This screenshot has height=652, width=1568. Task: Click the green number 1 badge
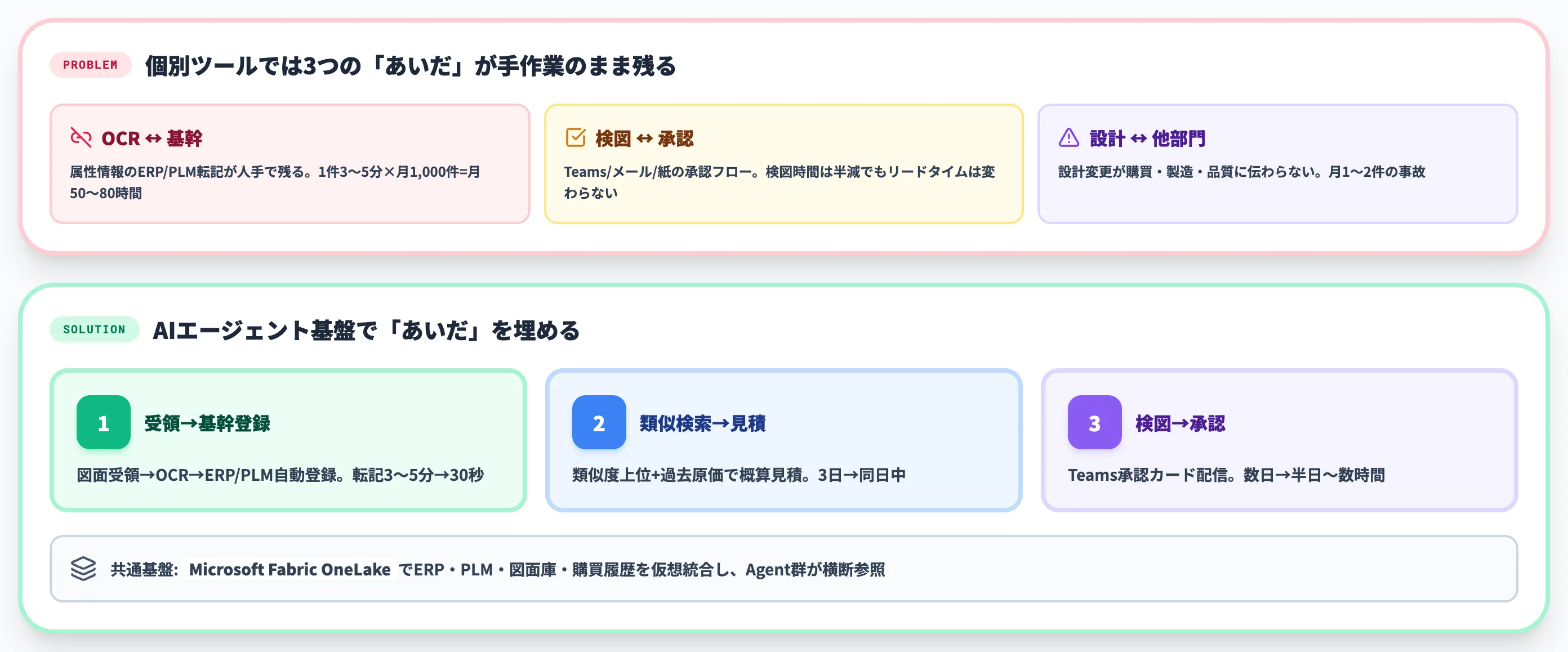tap(104, 422)
